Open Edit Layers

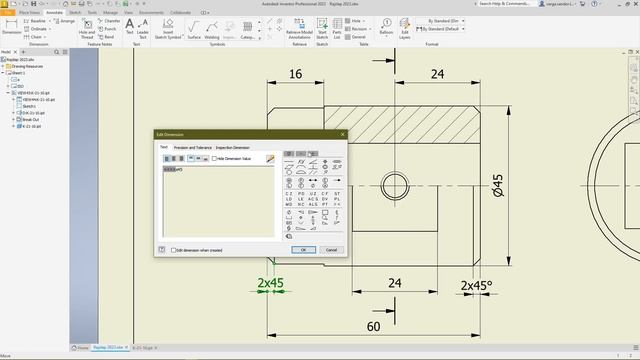[x=404, y=29]
